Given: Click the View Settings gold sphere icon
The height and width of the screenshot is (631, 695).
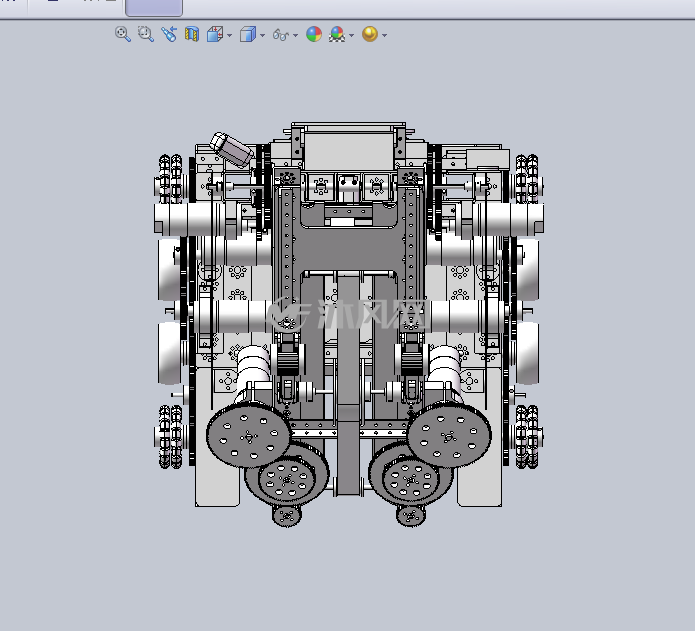Looking at the screenshot, I should [370, 34].
